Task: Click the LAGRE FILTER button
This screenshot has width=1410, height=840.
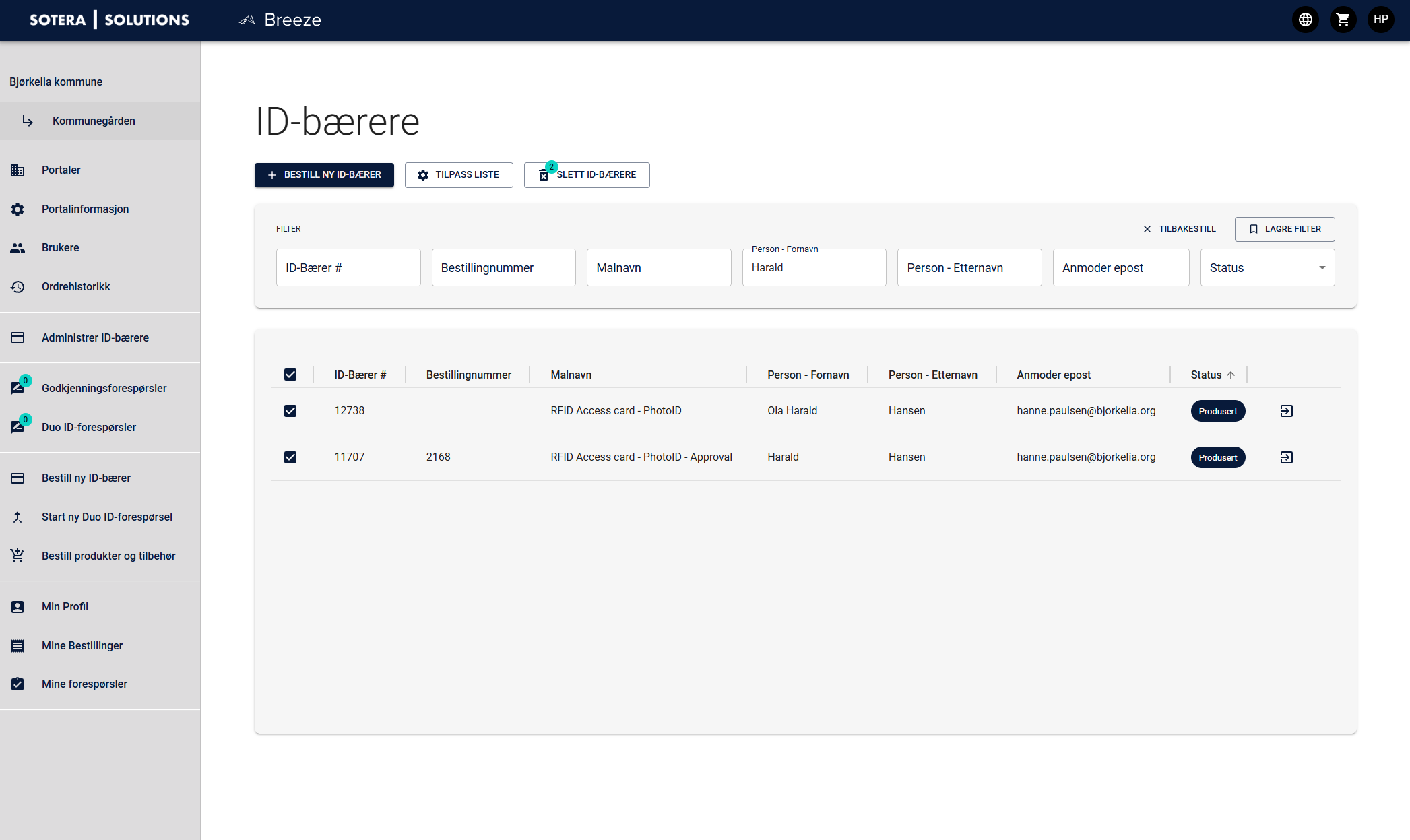Action: point(1285,229)
